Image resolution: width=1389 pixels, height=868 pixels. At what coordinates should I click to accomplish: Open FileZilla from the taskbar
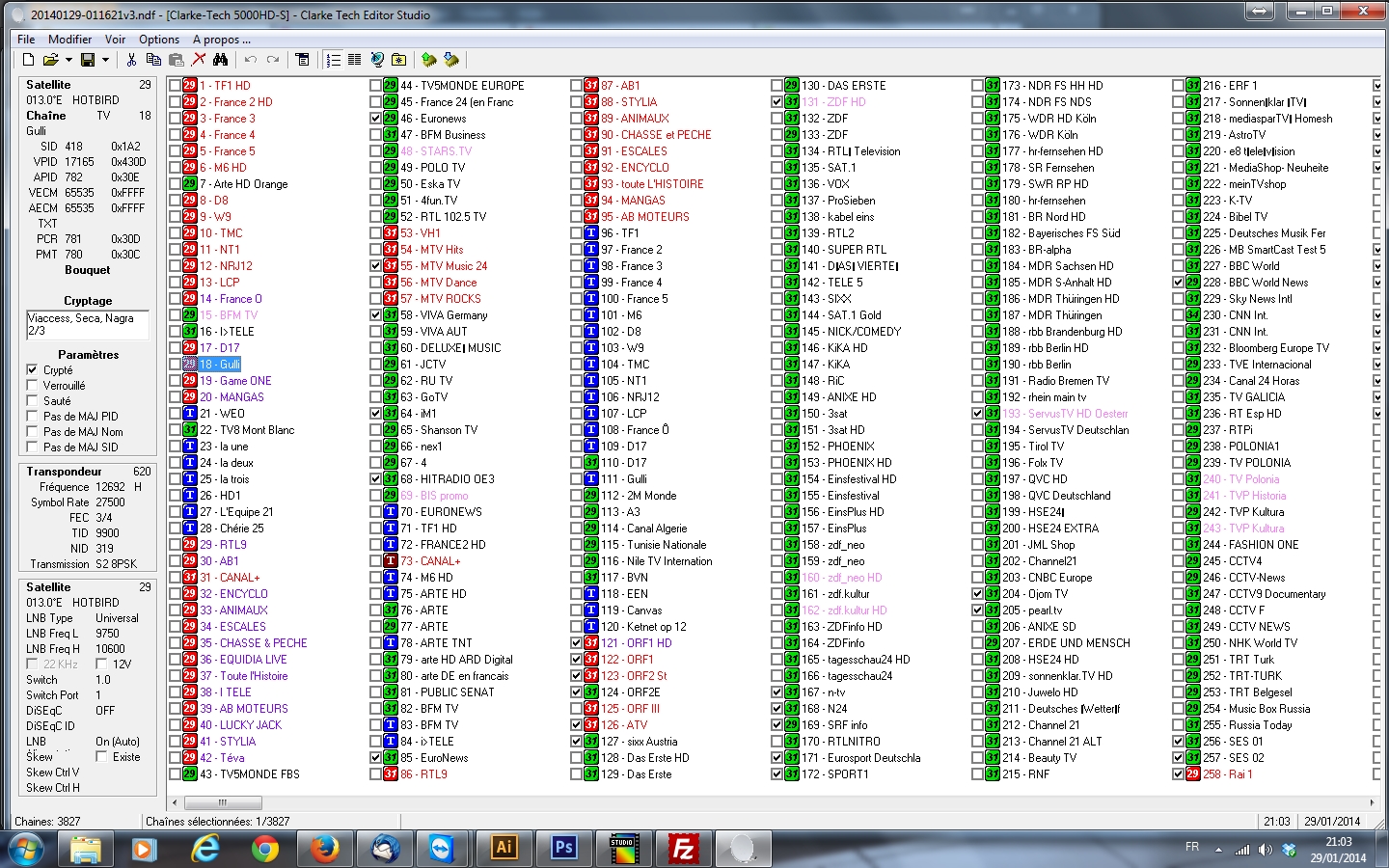point(682,849)
